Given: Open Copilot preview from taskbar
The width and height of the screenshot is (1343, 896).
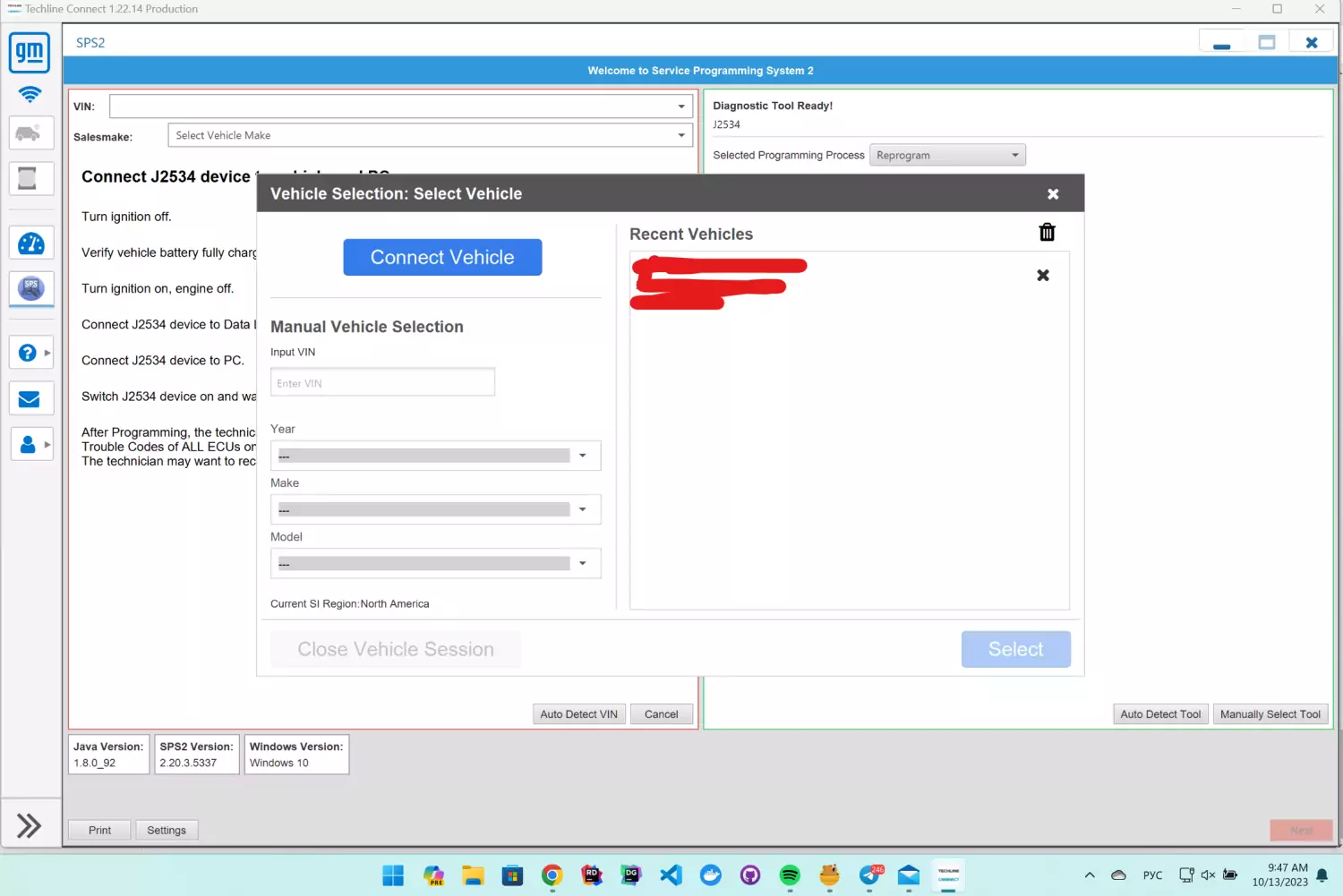Looking at the screenshot, I should point(433,875).
